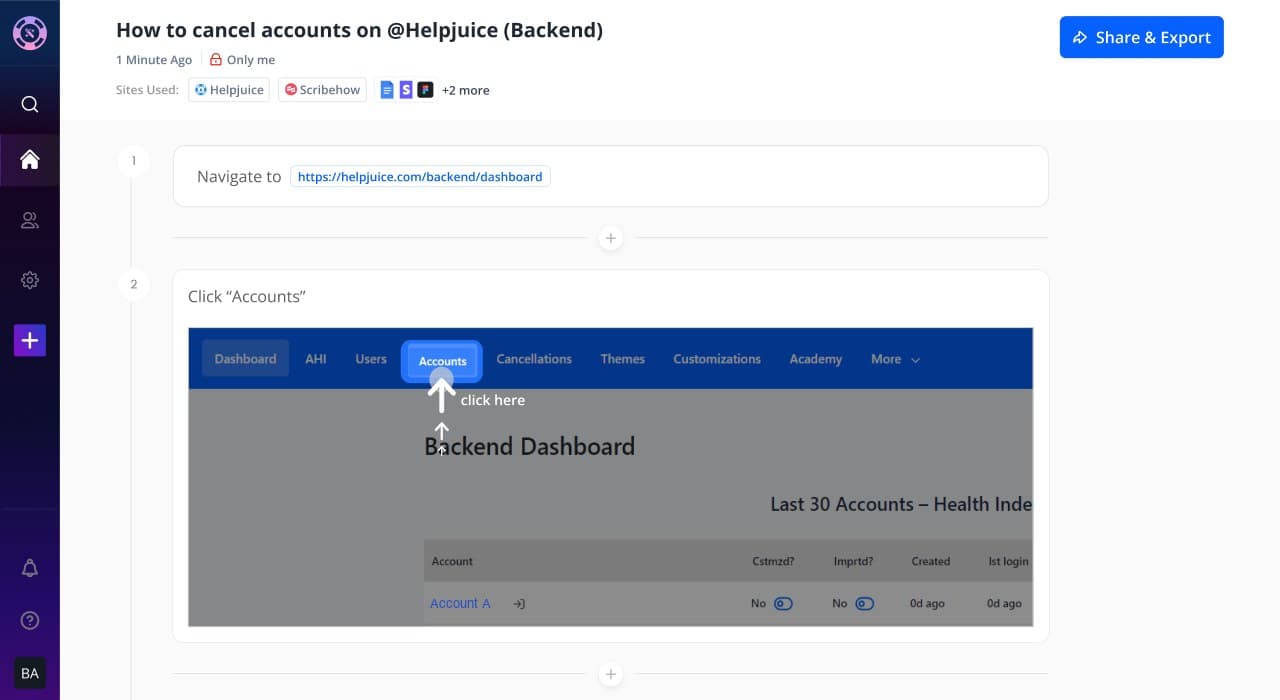Click the Google Docs site icon

(x=388, y=90)
